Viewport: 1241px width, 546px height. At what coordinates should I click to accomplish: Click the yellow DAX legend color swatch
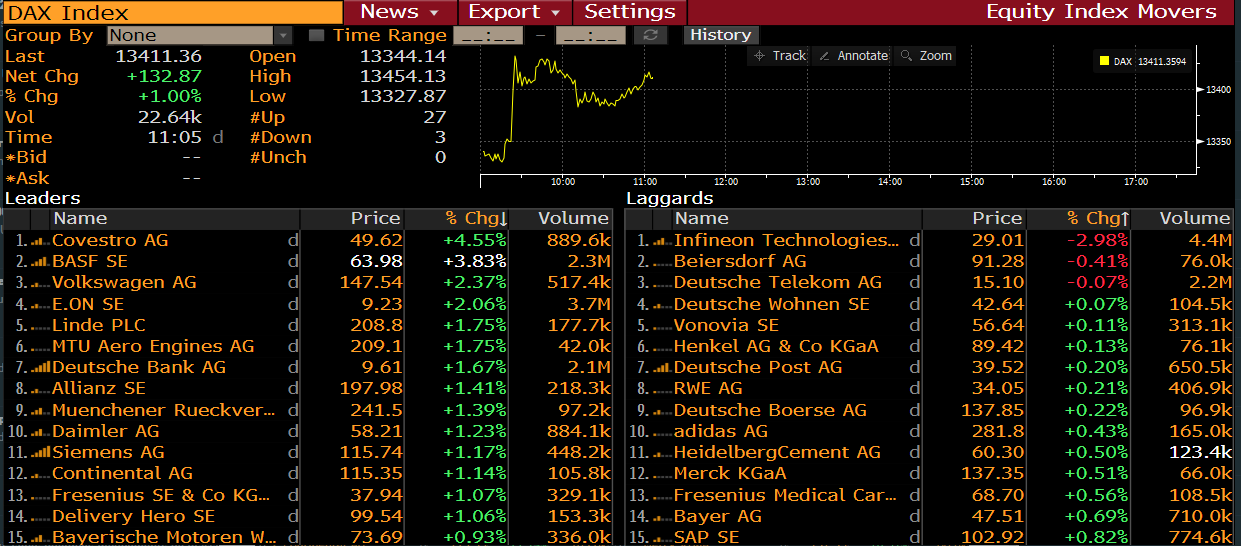point(1104,62)
